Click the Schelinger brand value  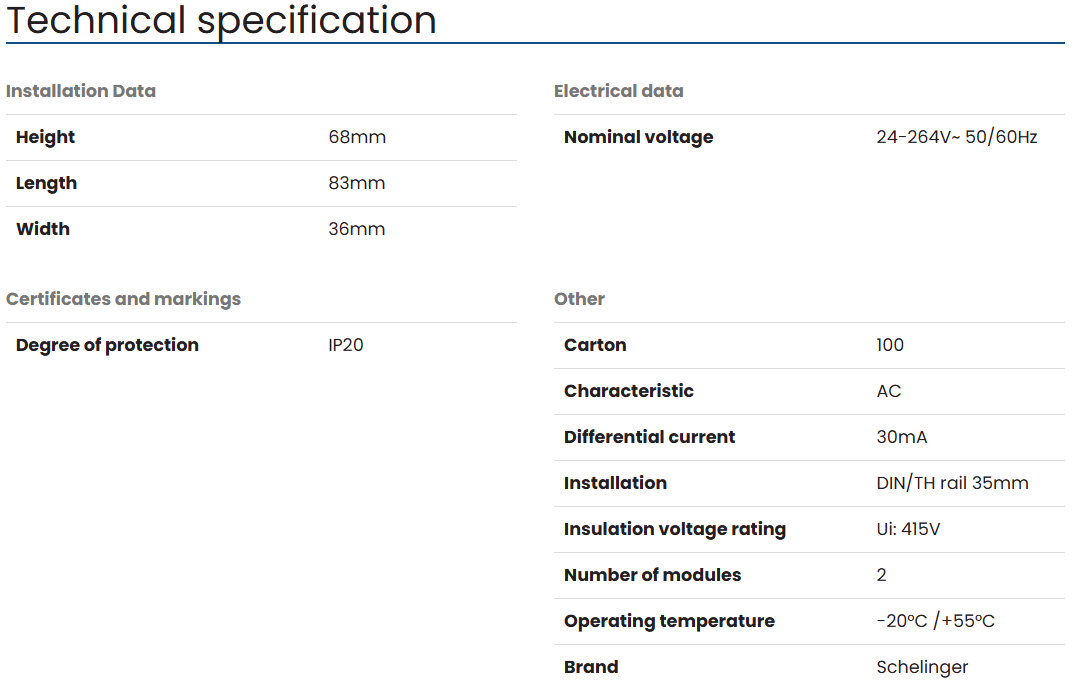[x=922, y=667]
